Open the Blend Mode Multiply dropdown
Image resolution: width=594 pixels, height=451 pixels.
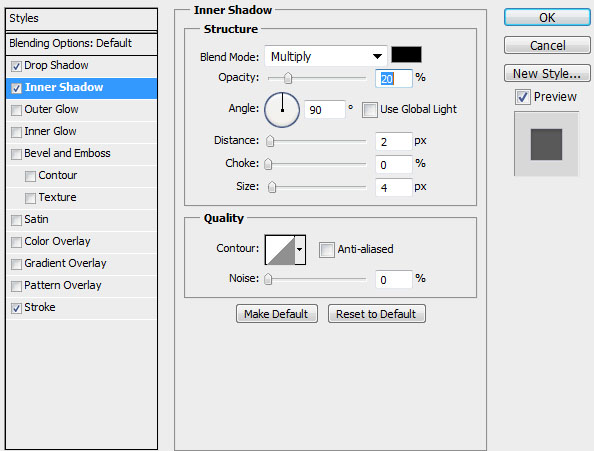pos(325,56)
